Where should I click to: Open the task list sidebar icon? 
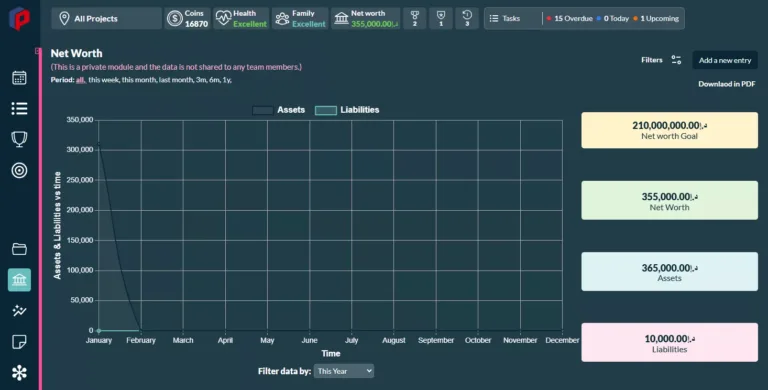[x=19, y=108]
